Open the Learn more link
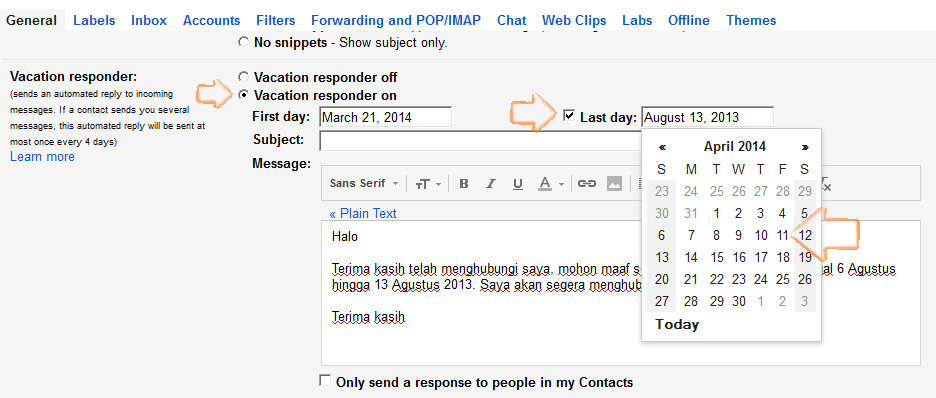This screenshot has height=398, width=936. tap(42, 156)
